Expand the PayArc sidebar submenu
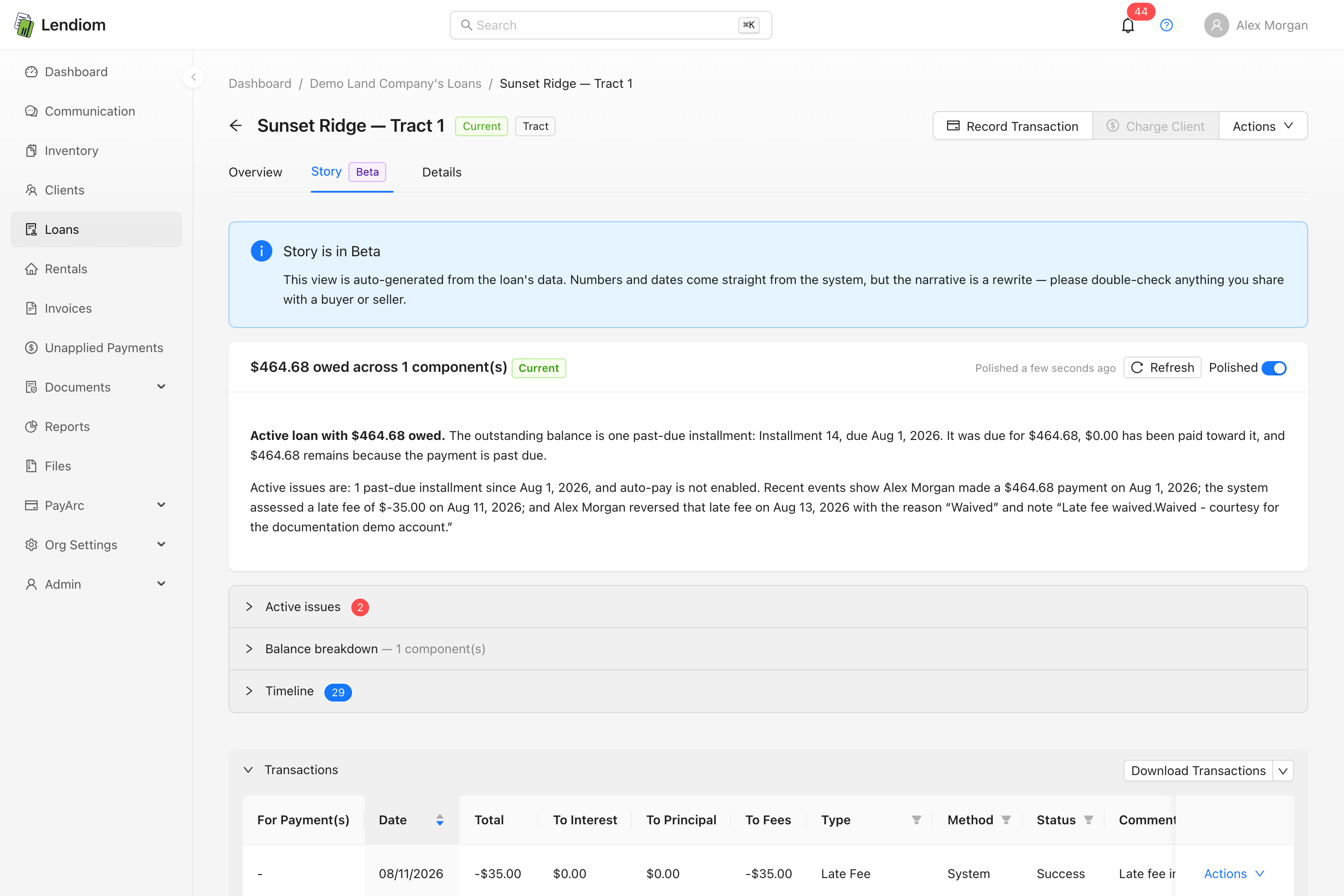This screenshot has width=1344, height=896. click(162, 506)
